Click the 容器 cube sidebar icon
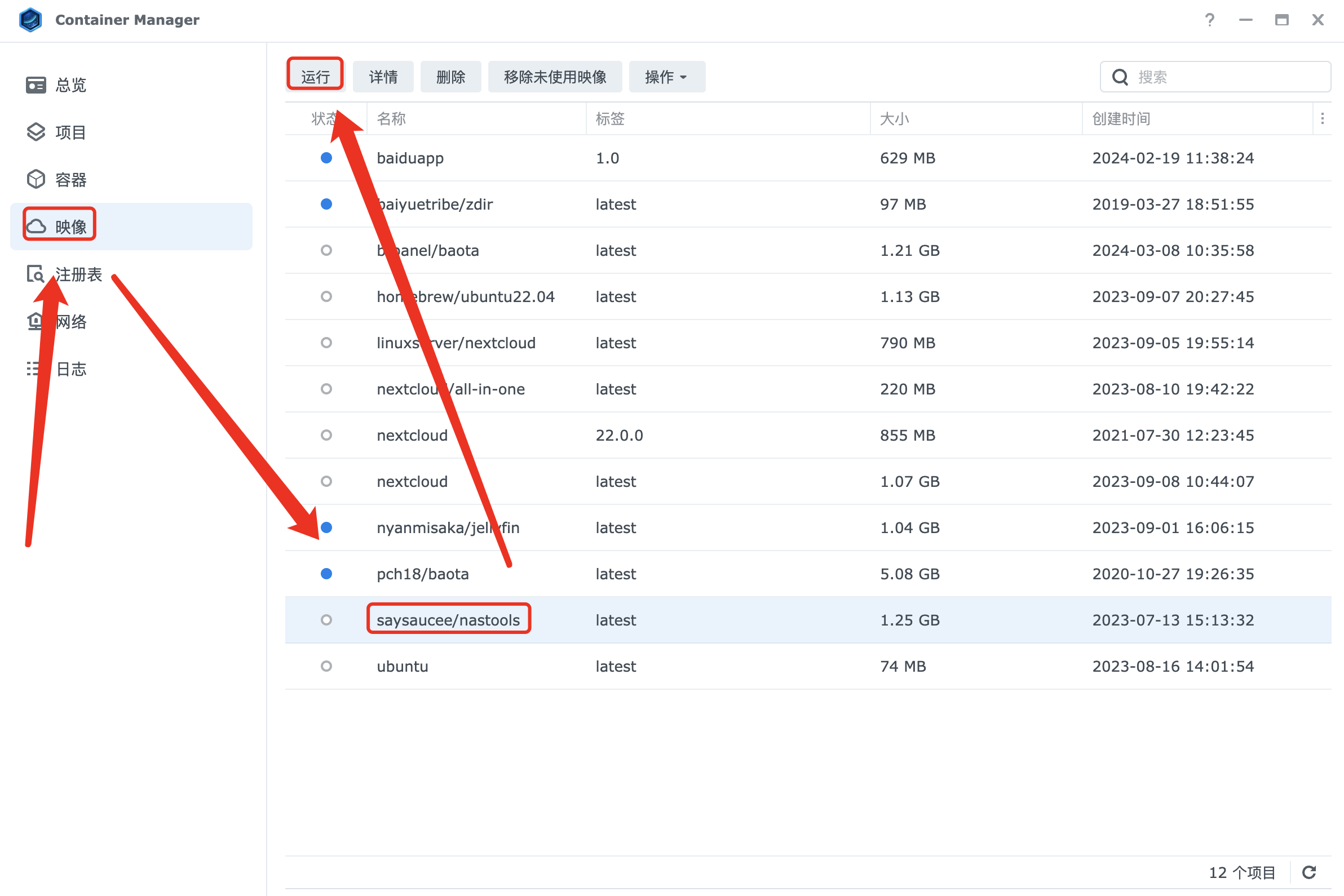The image size is (1344, 896). [x=36, y=179]
